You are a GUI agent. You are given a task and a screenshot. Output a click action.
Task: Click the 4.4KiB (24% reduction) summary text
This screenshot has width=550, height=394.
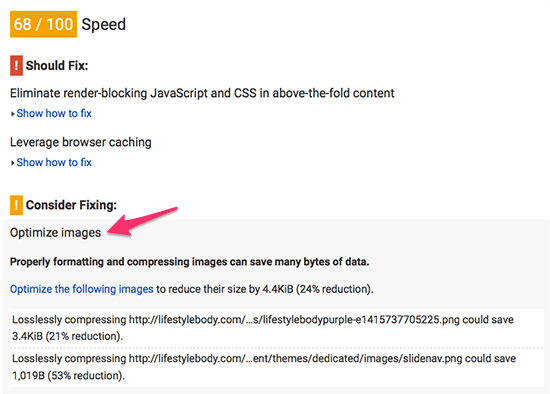[317, 289]
